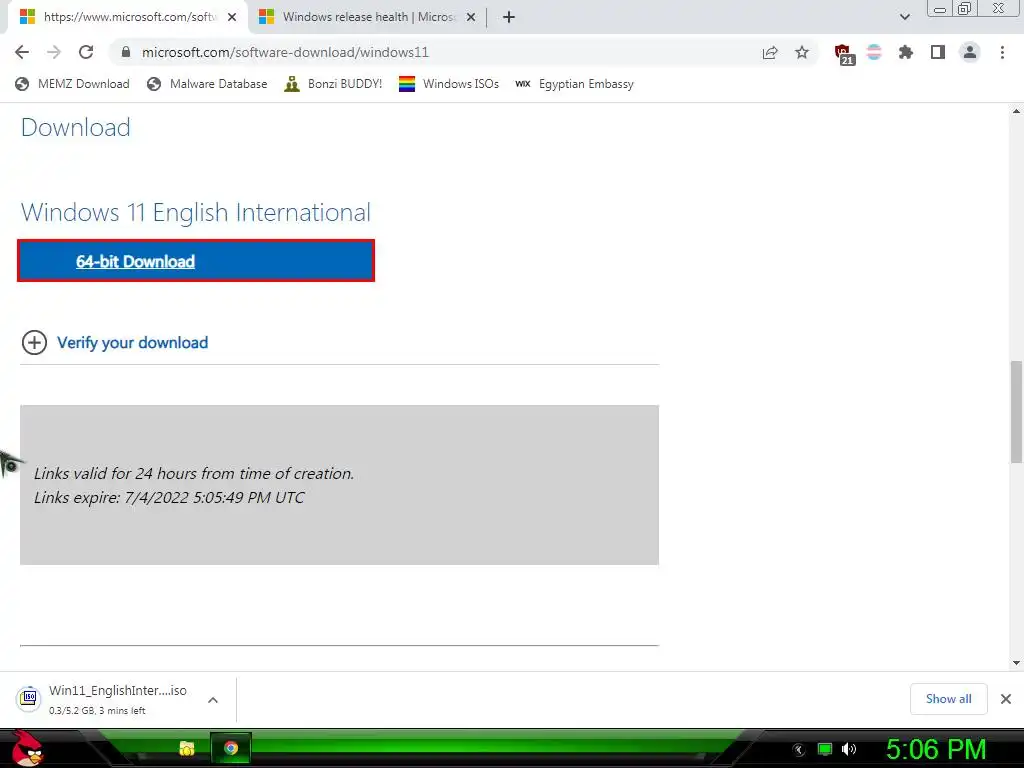Viewport: 1024px width, 768px height.
Task: Click Windows 11 English International heading
Action: (x=196, y=212)
